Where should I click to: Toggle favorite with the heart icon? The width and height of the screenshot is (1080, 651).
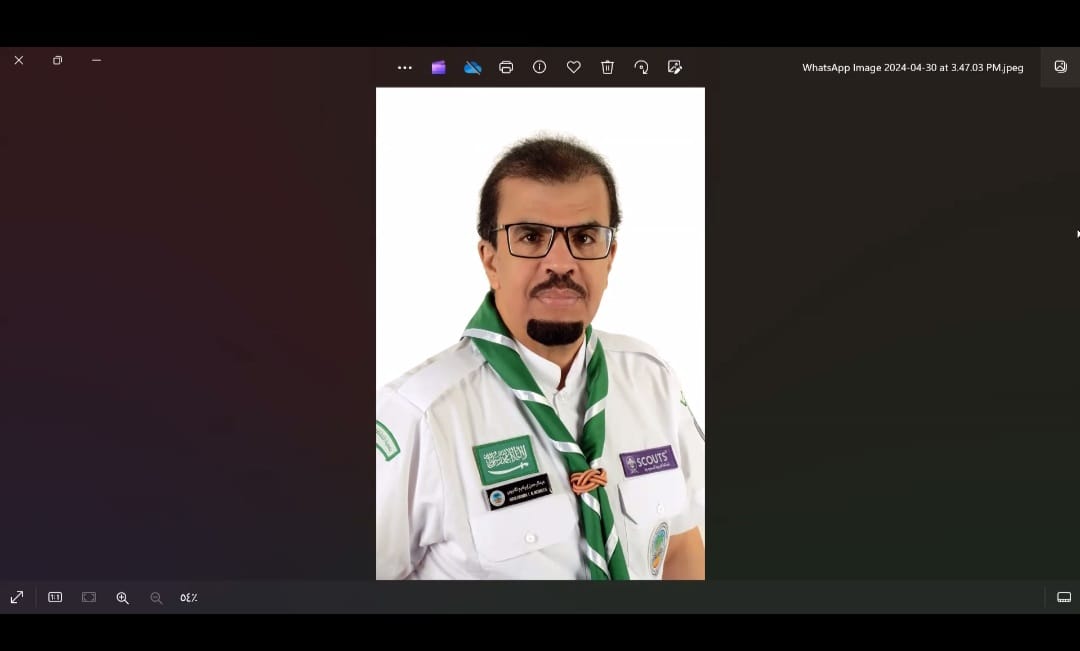pos(574,67)
